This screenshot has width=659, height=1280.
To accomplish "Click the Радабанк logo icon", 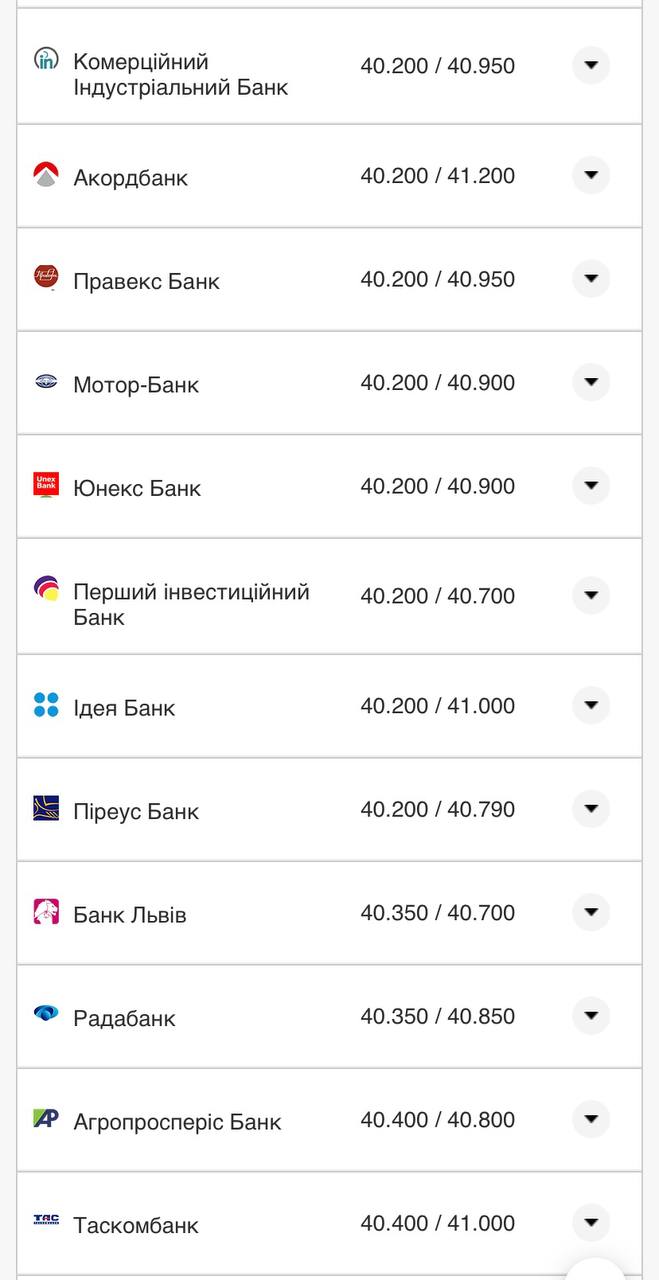I will coord(46,1014).
